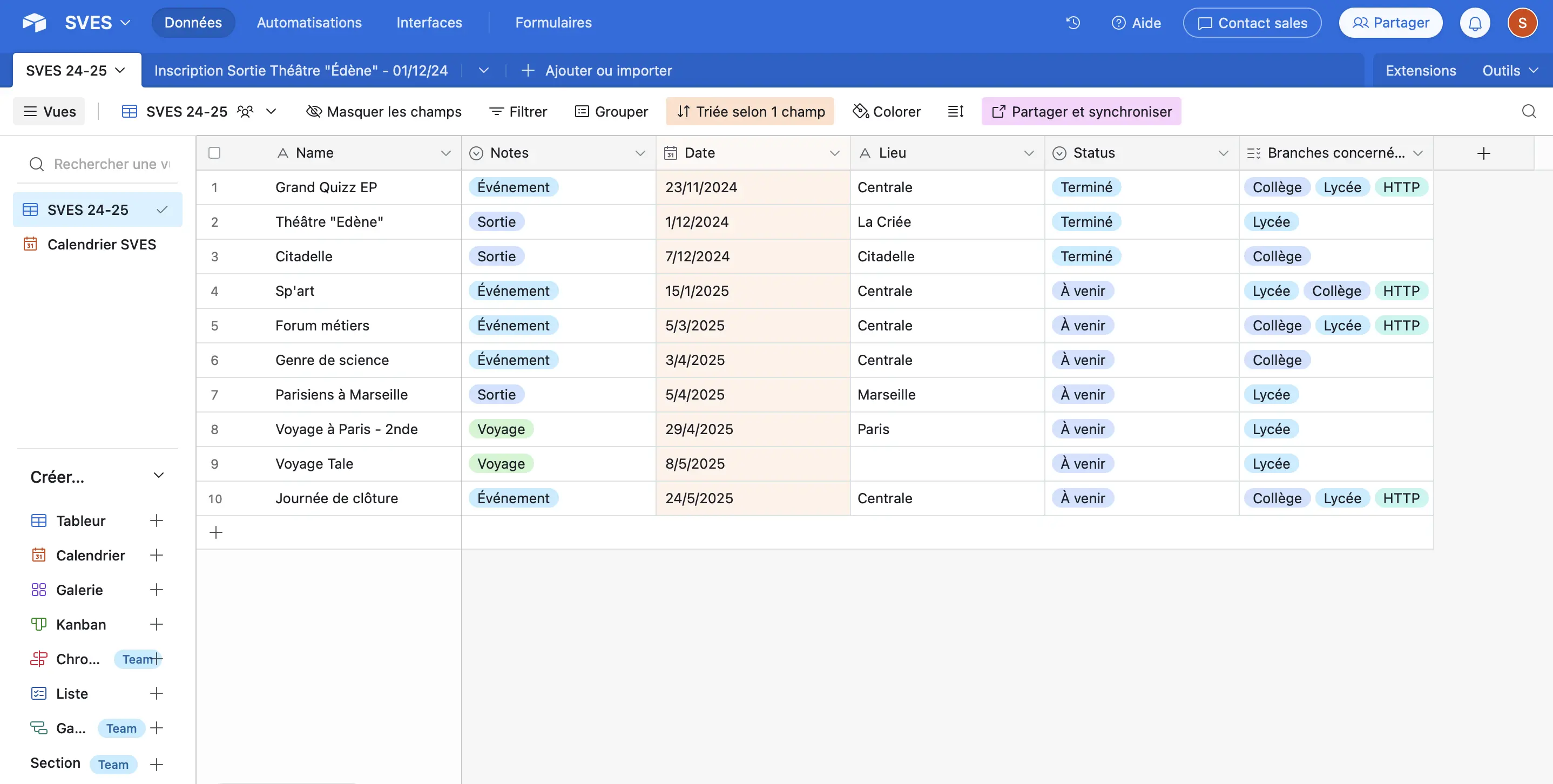Click Chronologie timeline icon
1553x784 pixels.
point(38,659)
